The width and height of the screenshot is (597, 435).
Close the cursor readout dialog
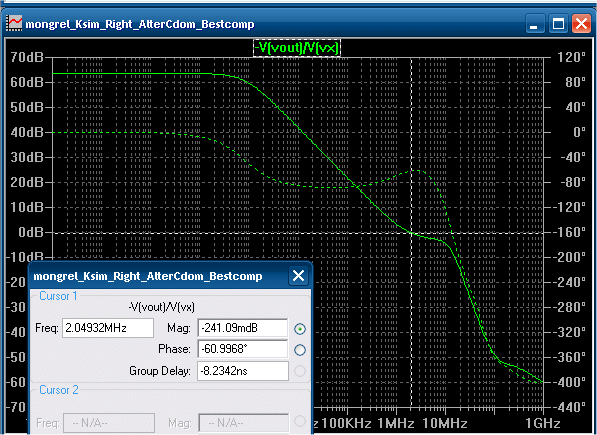pyautogui.click(x=298, y=276)
